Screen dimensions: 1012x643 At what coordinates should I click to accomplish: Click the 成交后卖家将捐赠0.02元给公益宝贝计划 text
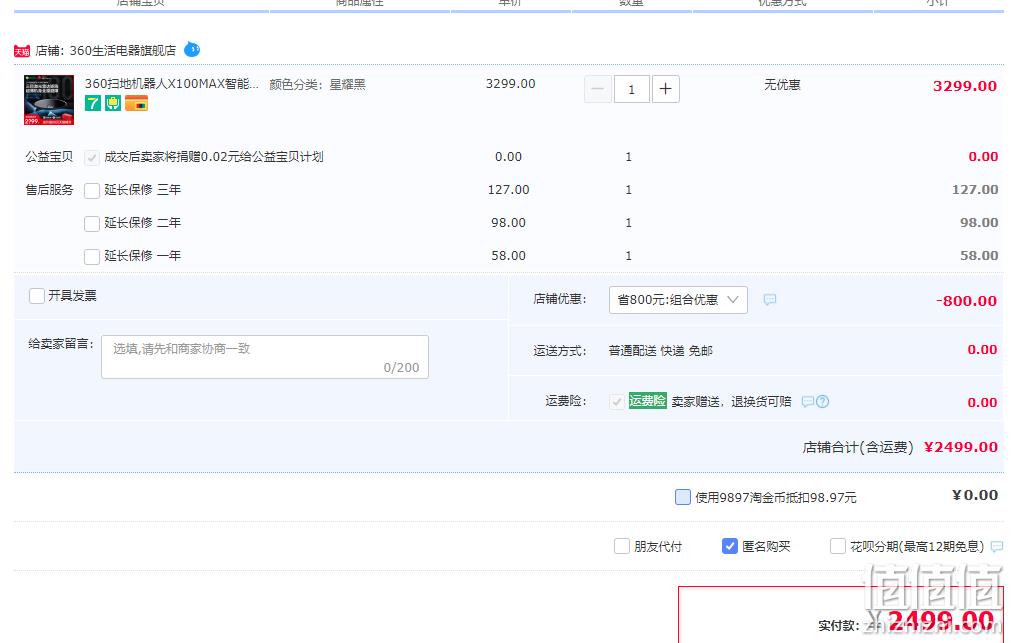214,157
